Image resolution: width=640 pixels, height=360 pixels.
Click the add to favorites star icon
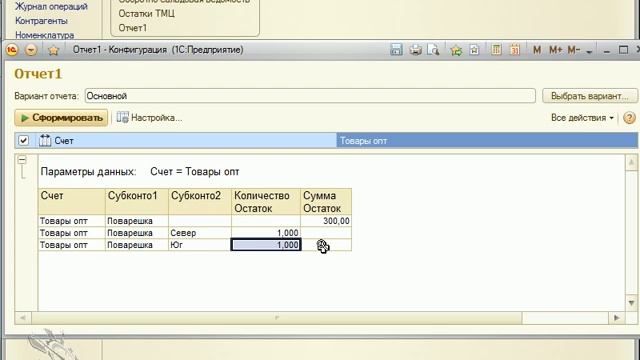coord(456,50)
